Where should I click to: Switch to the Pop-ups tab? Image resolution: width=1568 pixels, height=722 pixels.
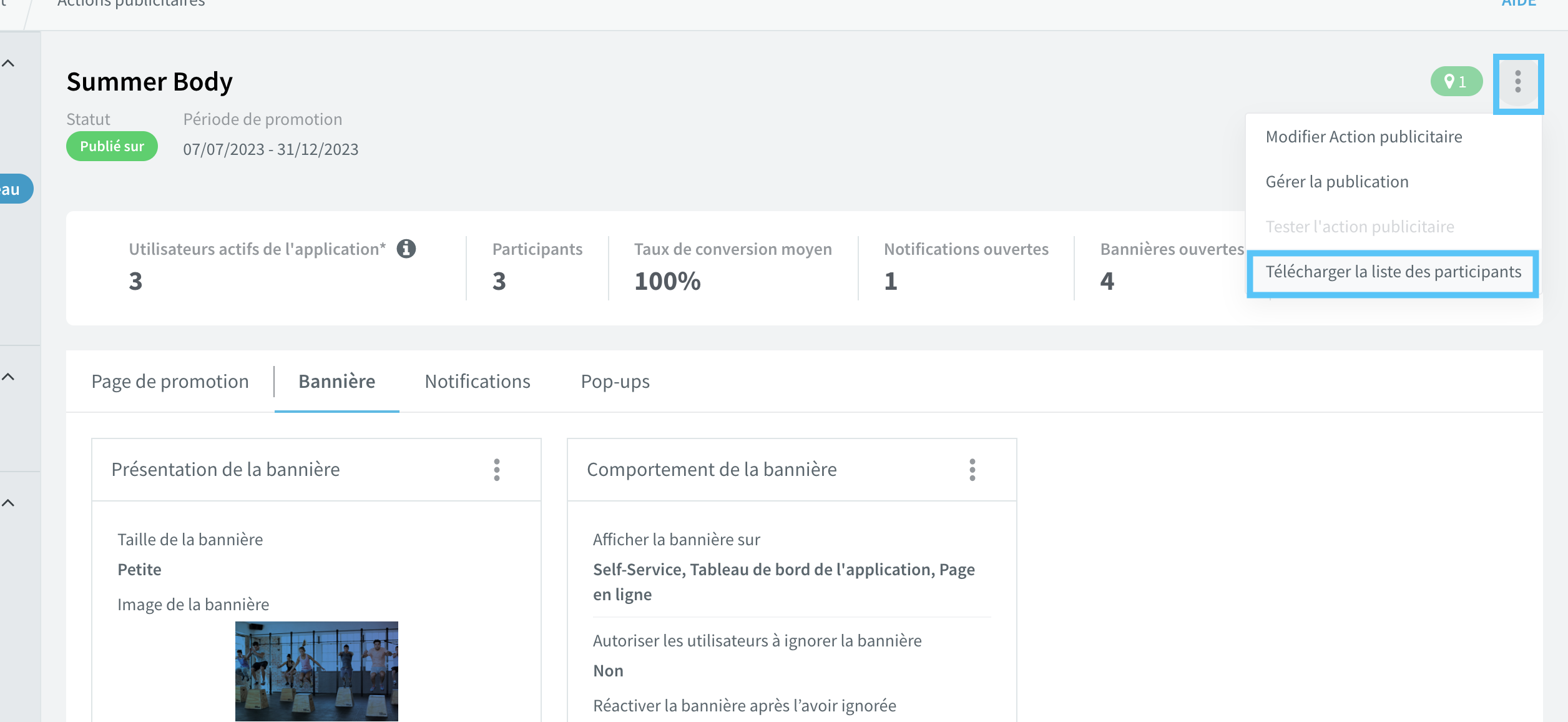[x=615, y=381]
